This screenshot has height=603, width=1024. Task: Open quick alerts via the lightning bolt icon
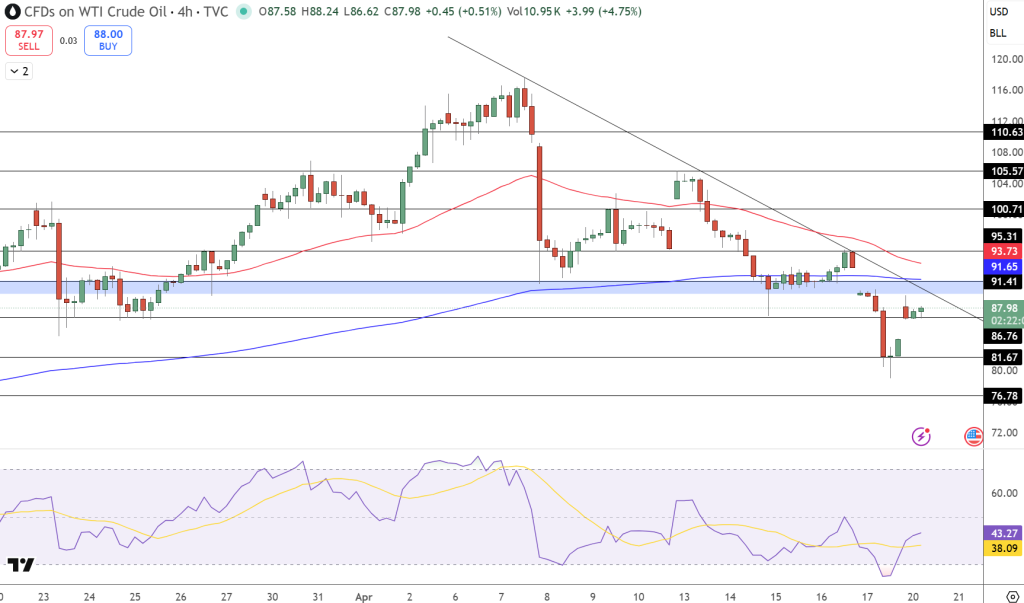pos(919,436)
